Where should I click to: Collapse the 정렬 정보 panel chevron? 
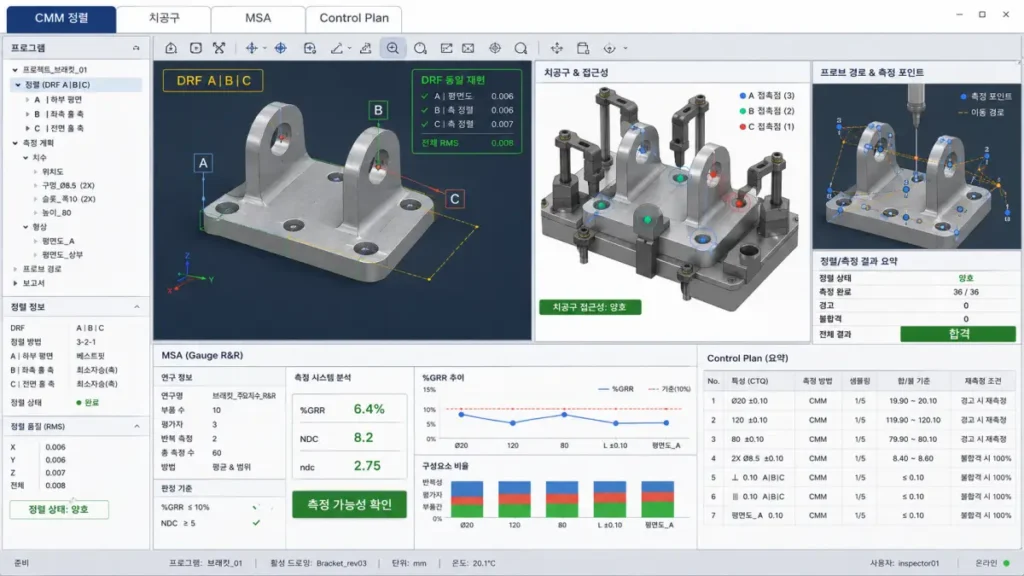click(136, 307)
